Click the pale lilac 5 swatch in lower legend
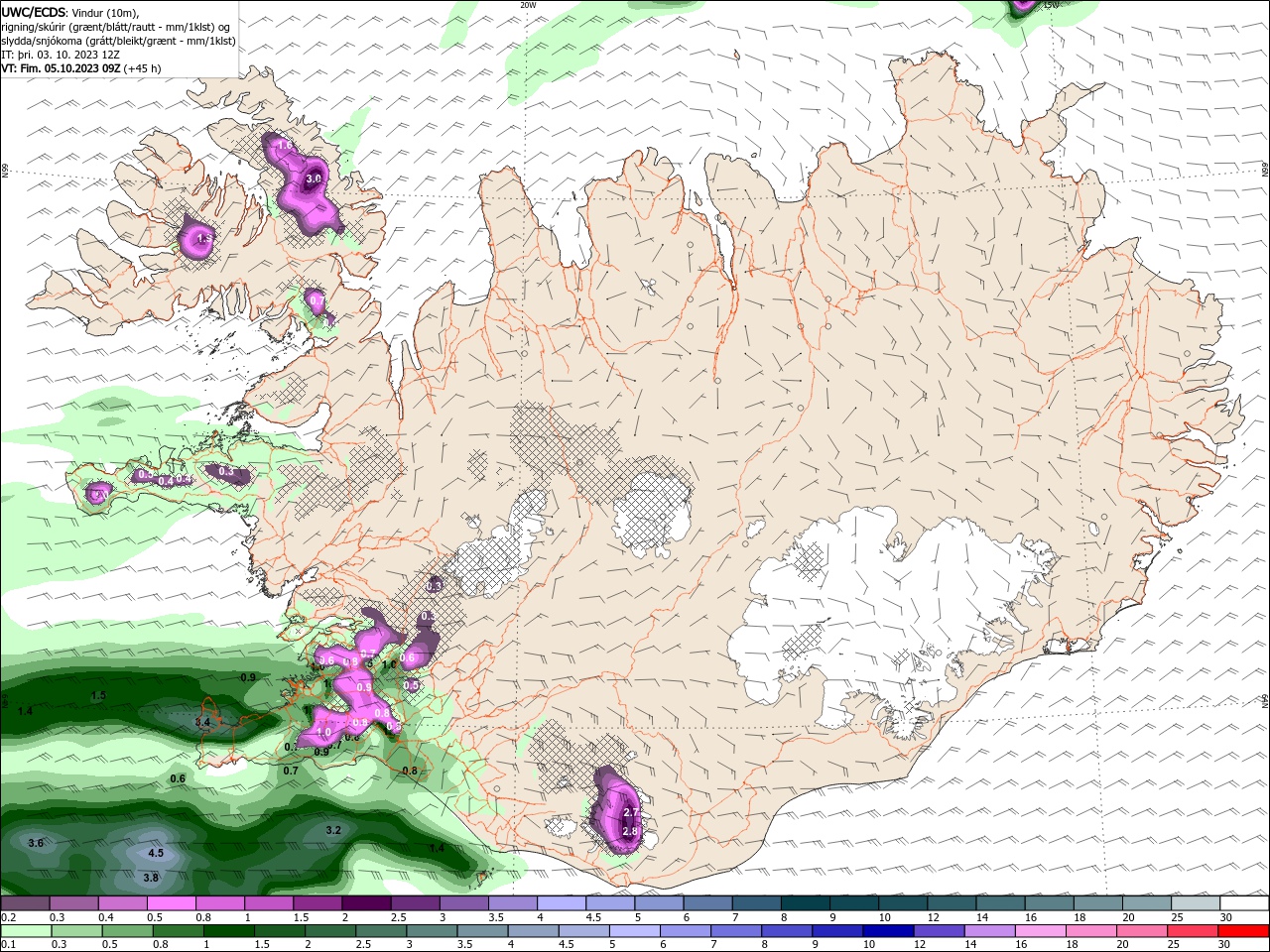The height and width of the screenshot is (952, 1270). coord(635,931)
